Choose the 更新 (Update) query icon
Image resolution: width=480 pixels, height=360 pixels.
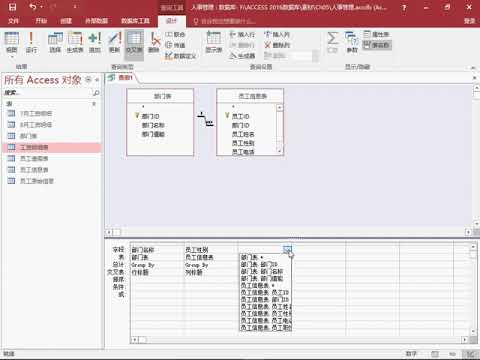click(x=114, y=43)
